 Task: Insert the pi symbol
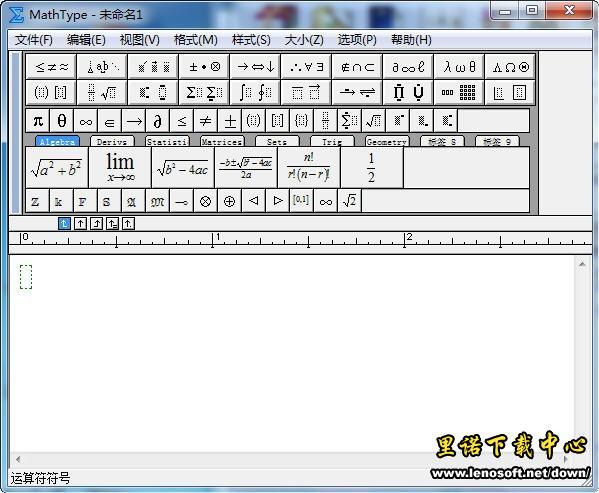[x=38, y=121]
